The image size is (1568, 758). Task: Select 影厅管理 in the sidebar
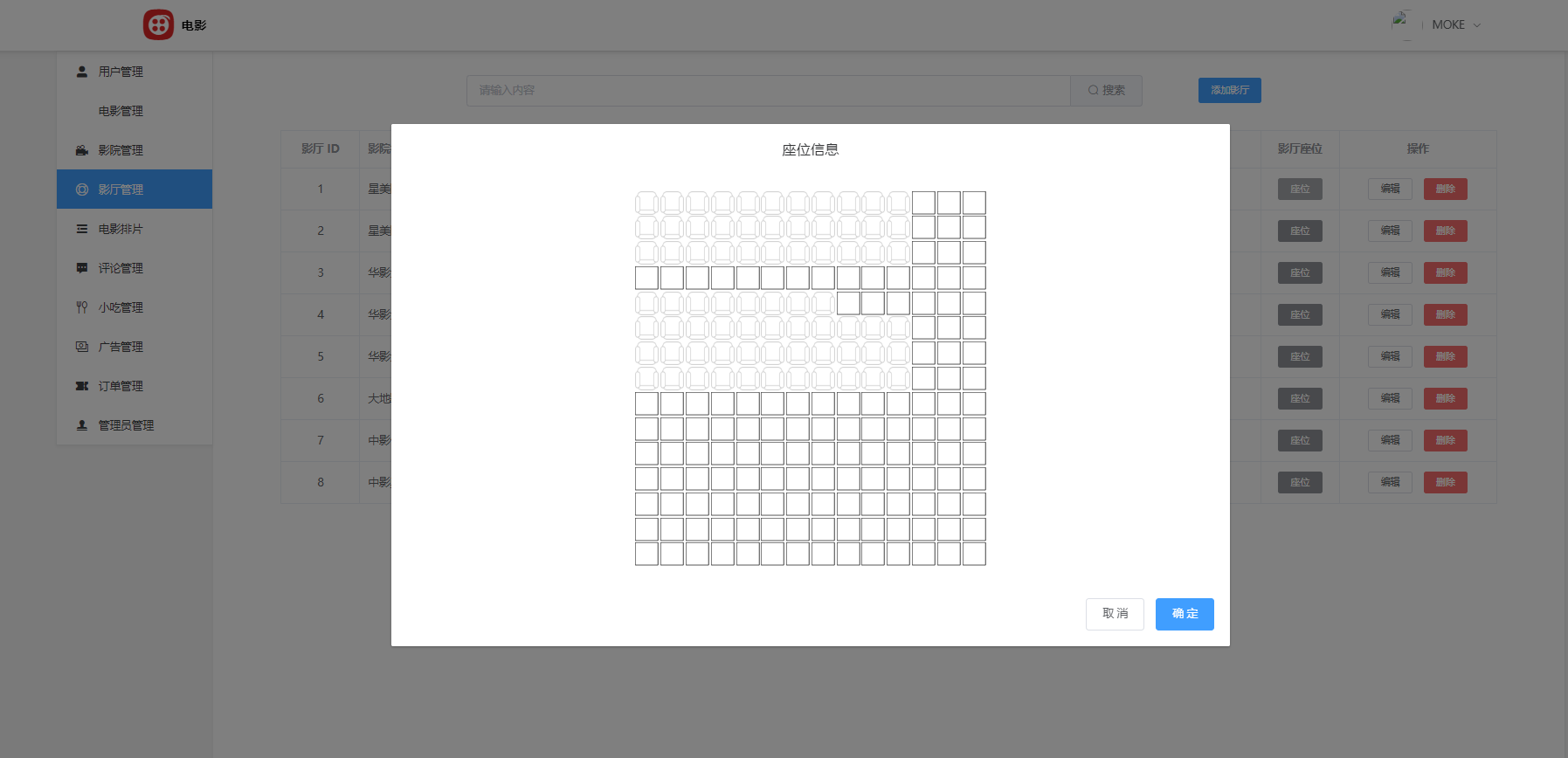(135, 189)
